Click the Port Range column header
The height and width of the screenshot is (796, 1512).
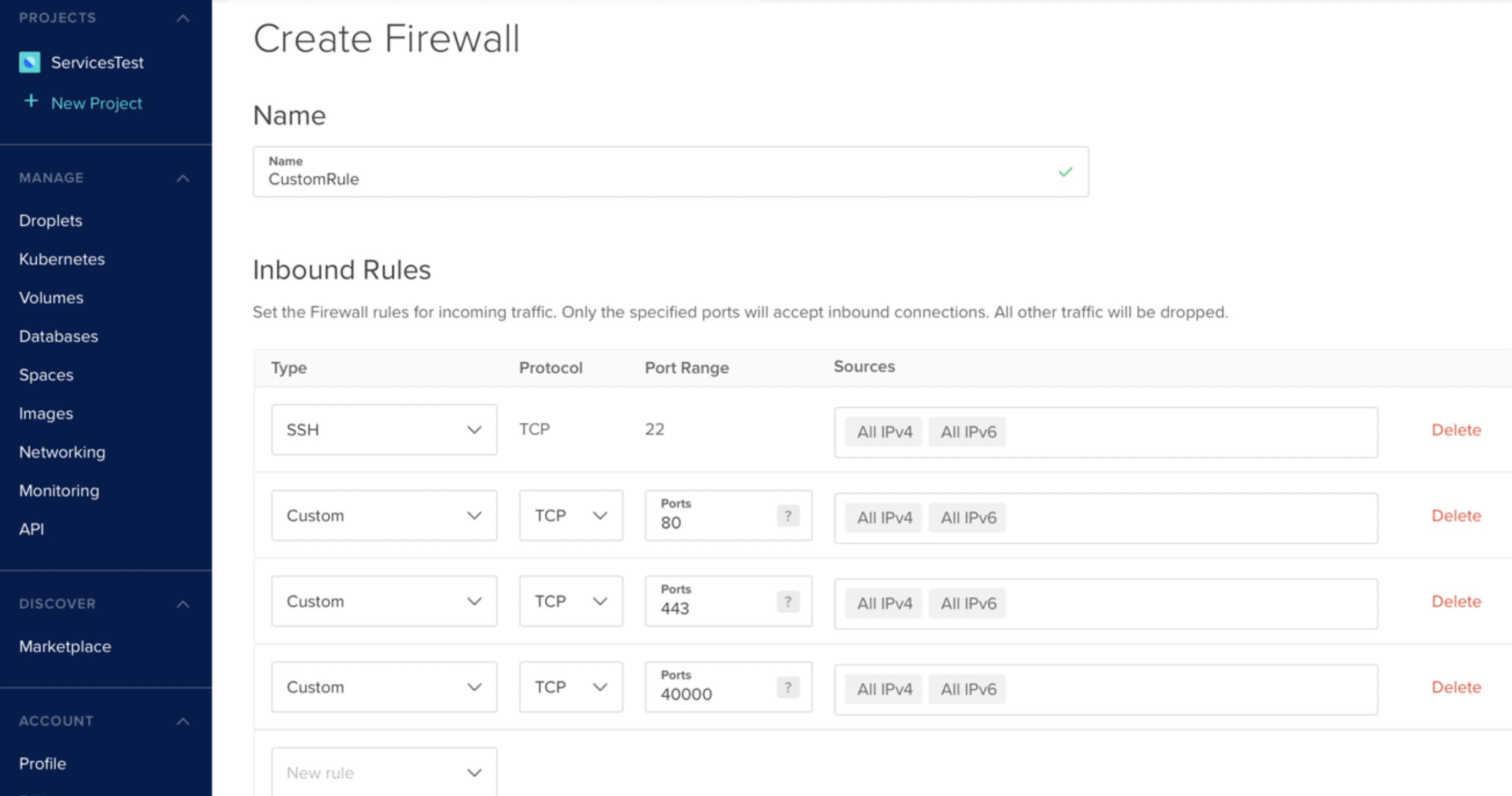point(687,368)
